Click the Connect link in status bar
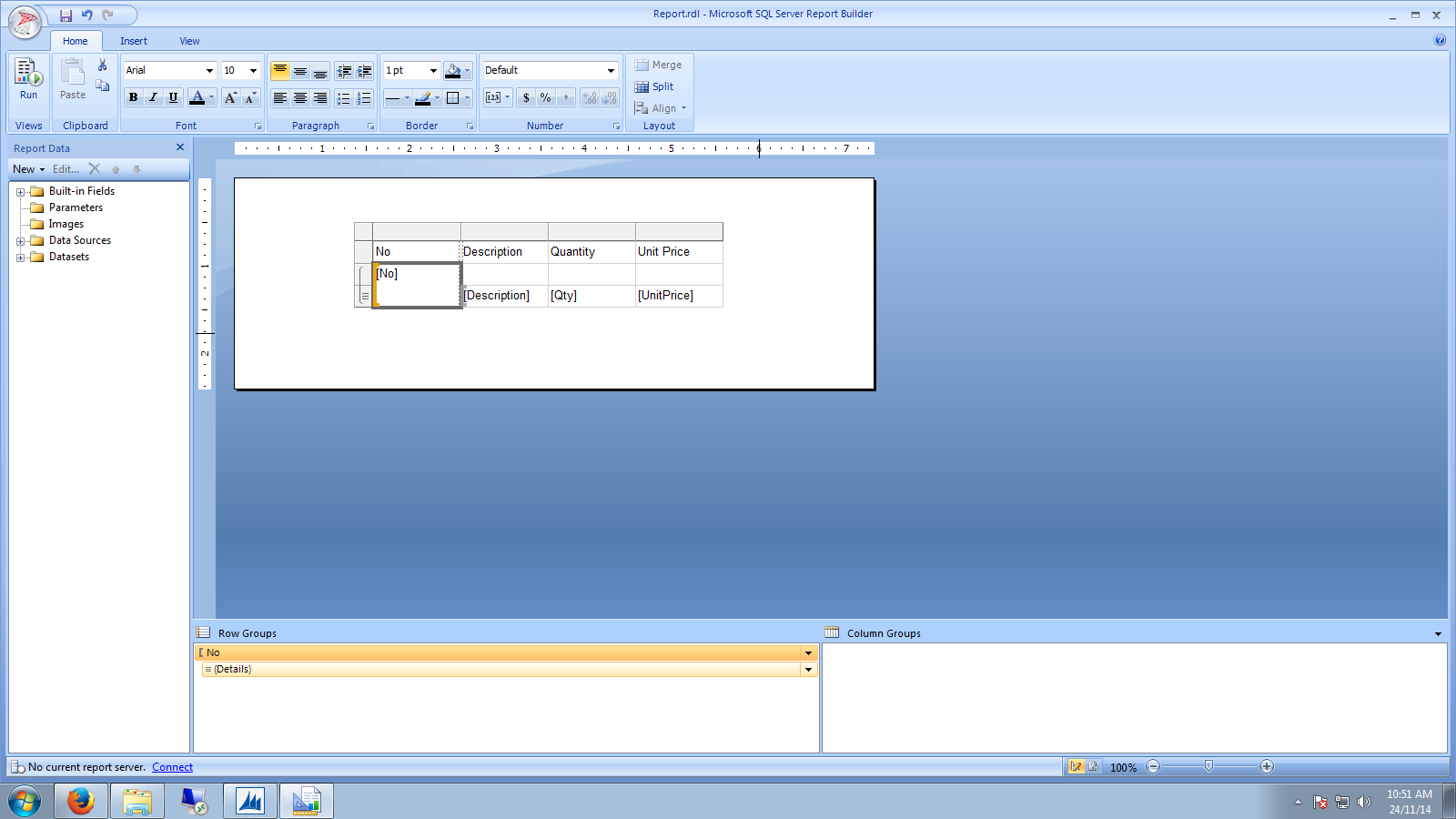The width and height of the screenshot is (1456, 819). click(x=172, y=766)
